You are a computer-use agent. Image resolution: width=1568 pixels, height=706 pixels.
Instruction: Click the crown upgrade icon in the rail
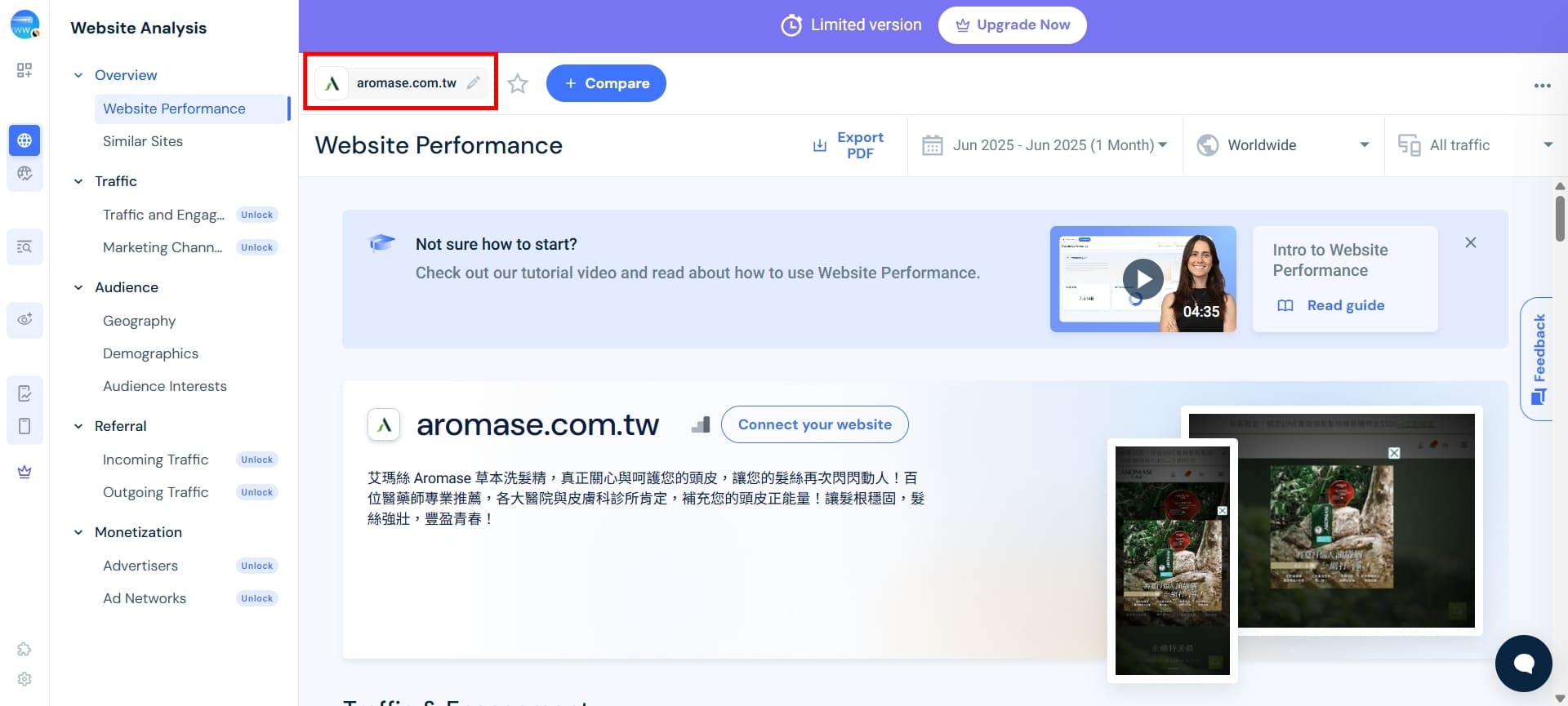click(24, 472)
